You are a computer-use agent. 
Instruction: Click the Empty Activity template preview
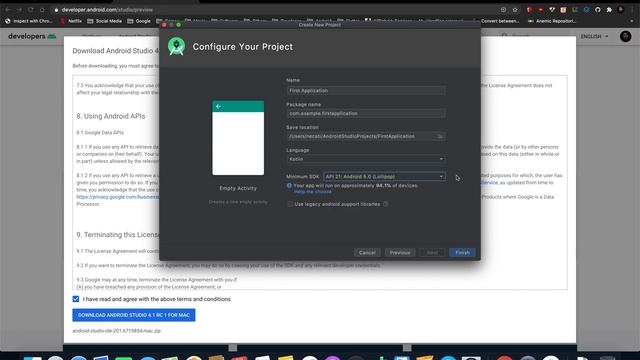238,138
